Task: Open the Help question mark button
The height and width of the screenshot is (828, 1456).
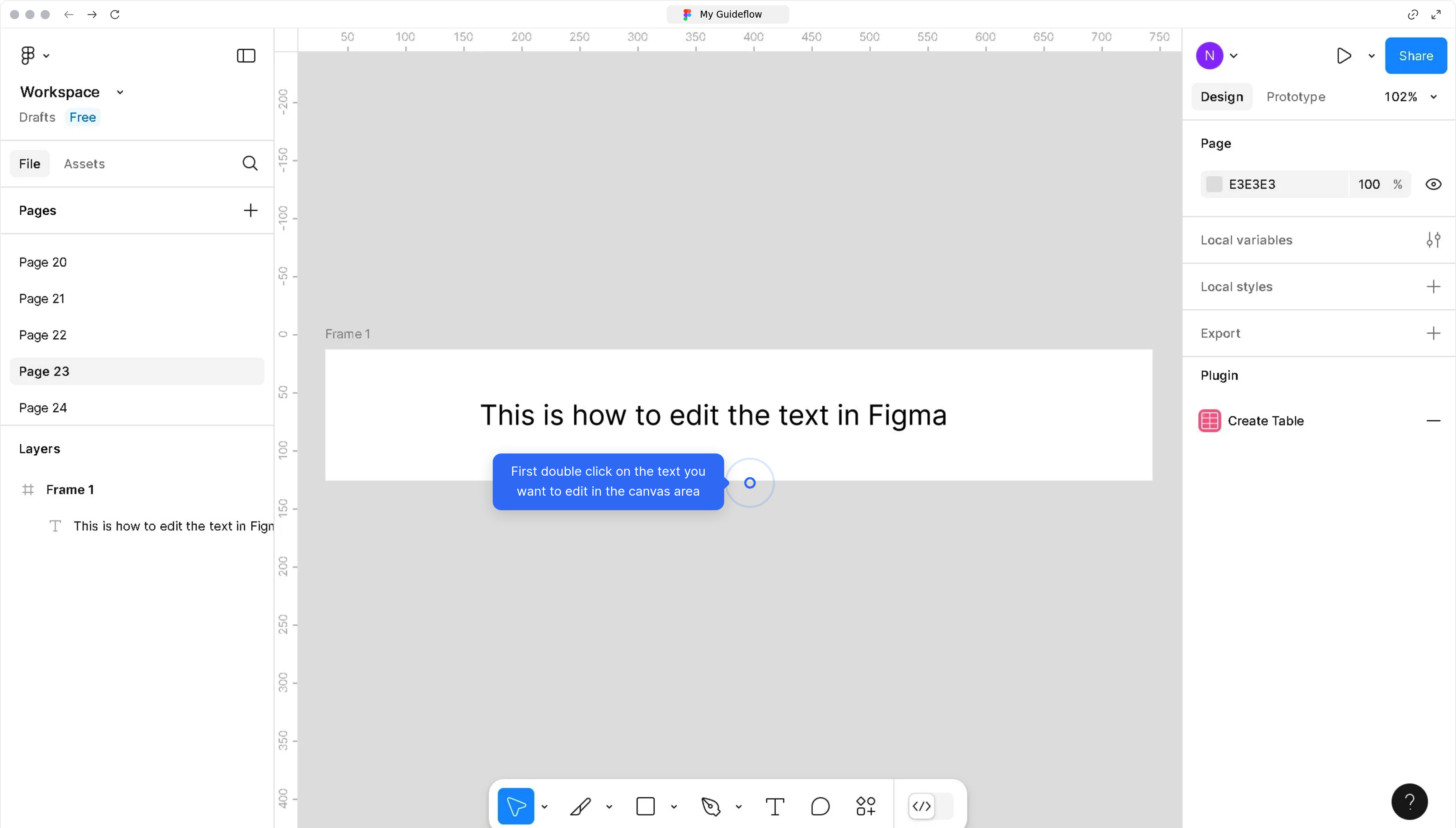Action: (x=1409, y=801)
